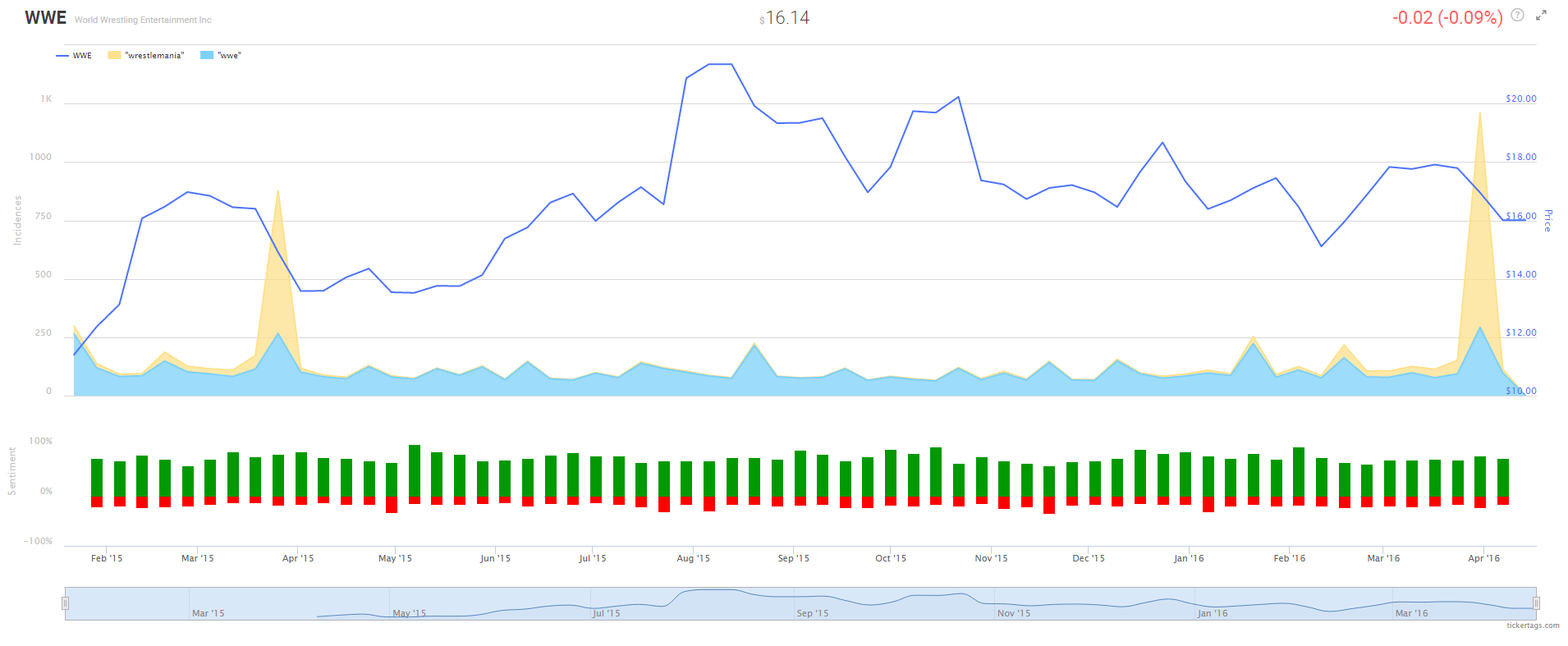Click the -100% sentiment axis label
Screen dimensions: 1568x646
tap(38, 541)
